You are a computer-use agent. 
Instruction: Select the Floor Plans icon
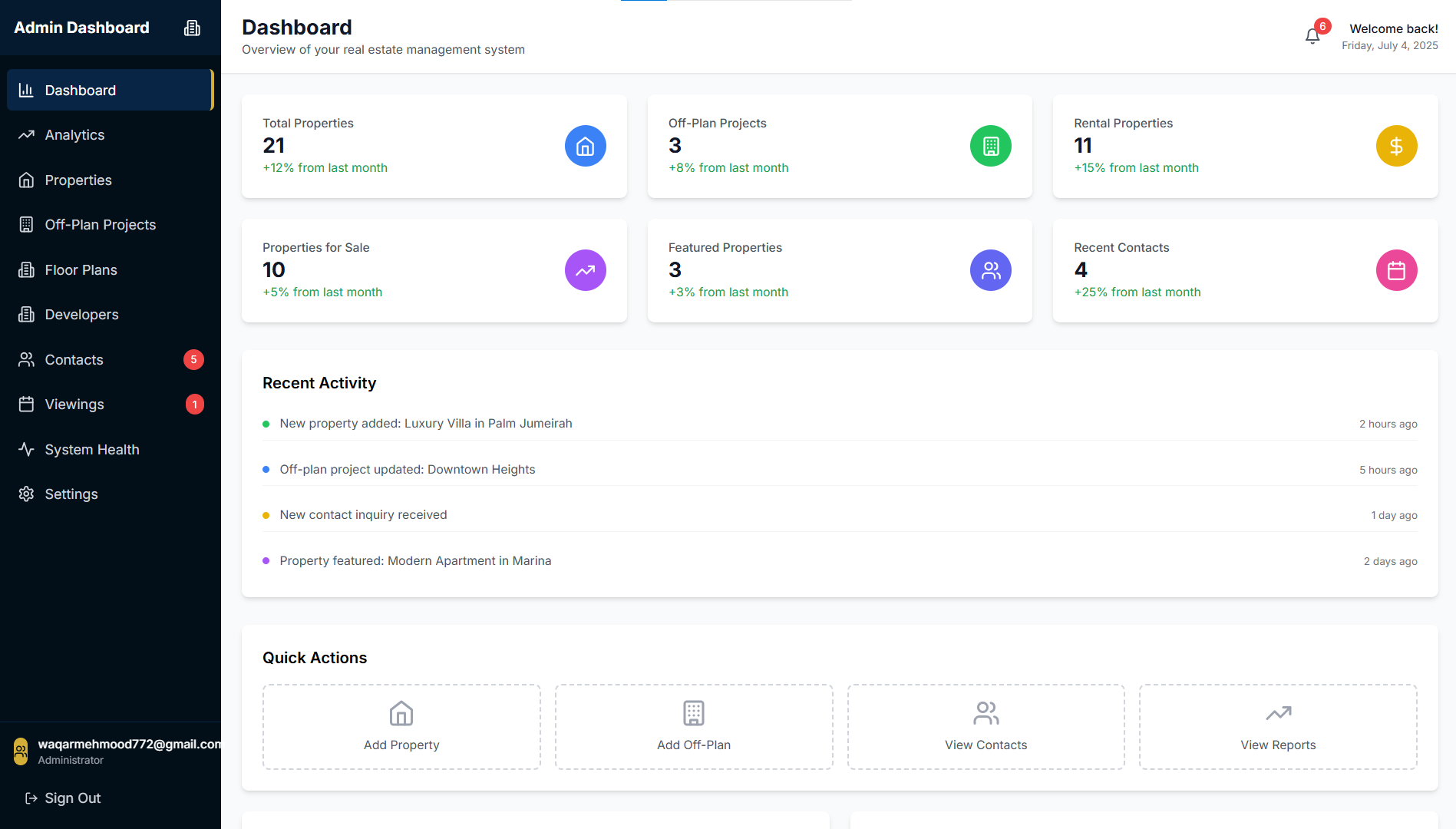tap(26, 269)
